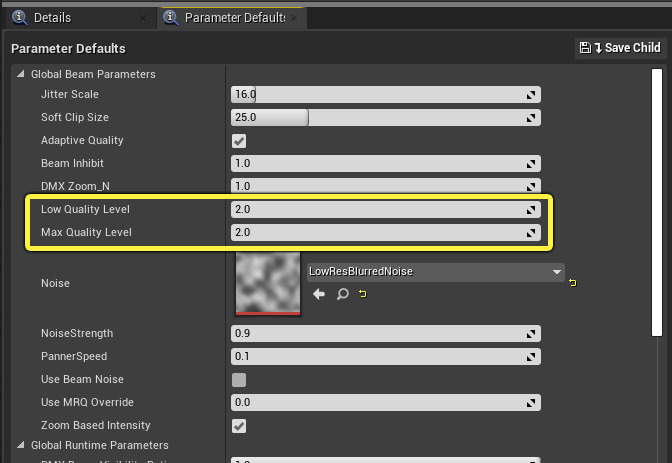
Task: Collapse the Global Runtime Parameters section
Action: (22, 445)
